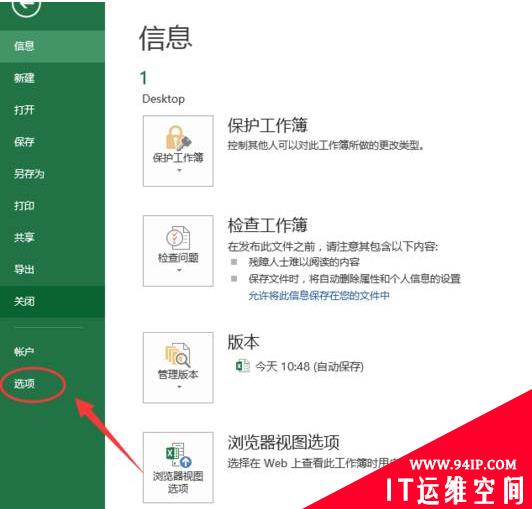Click the checklist 检查问题 icon
This screenshot has width=532, height=509.
click(x=178, y=238)
